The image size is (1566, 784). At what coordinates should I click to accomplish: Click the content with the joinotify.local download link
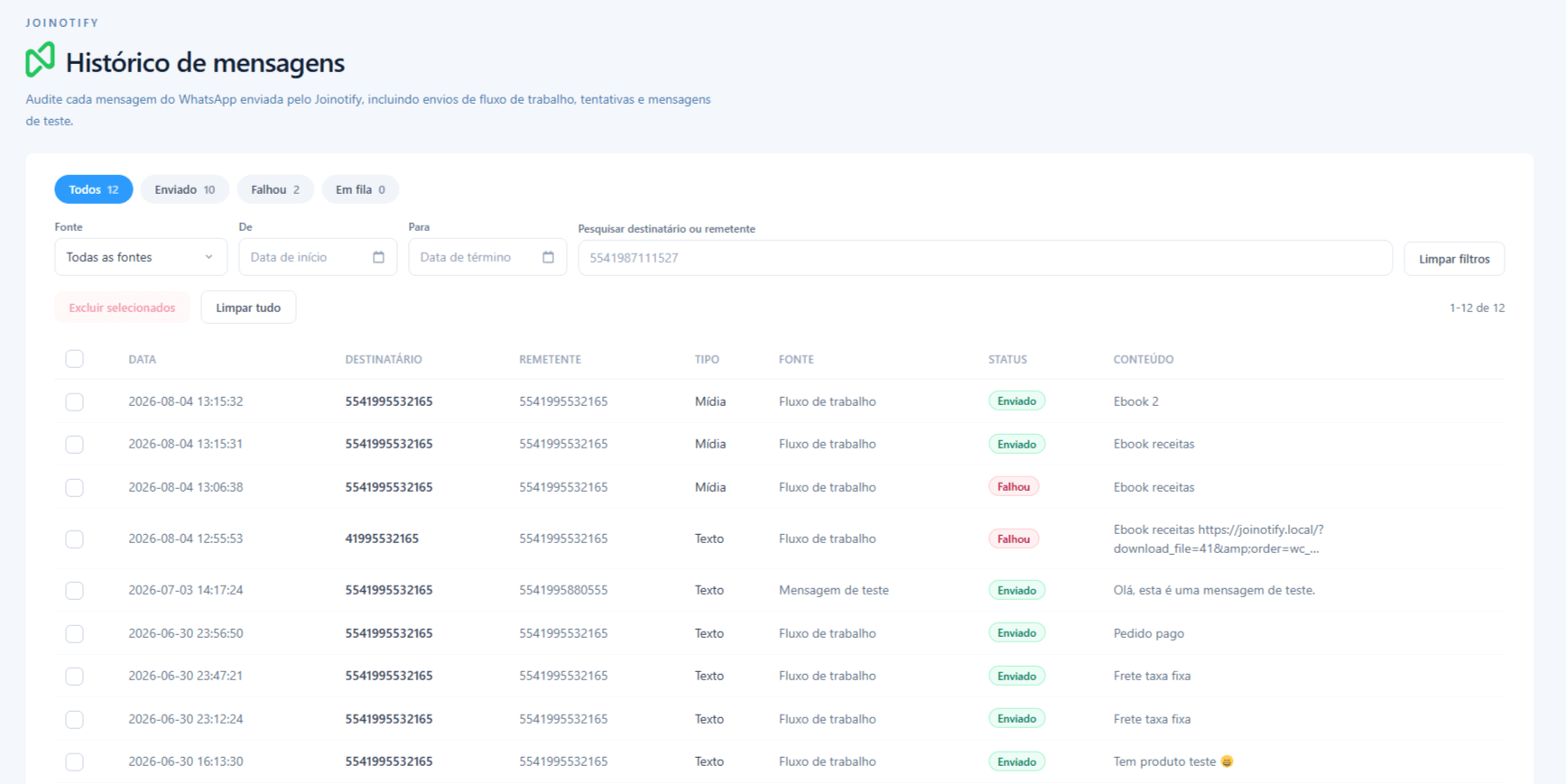[1219, 539]
